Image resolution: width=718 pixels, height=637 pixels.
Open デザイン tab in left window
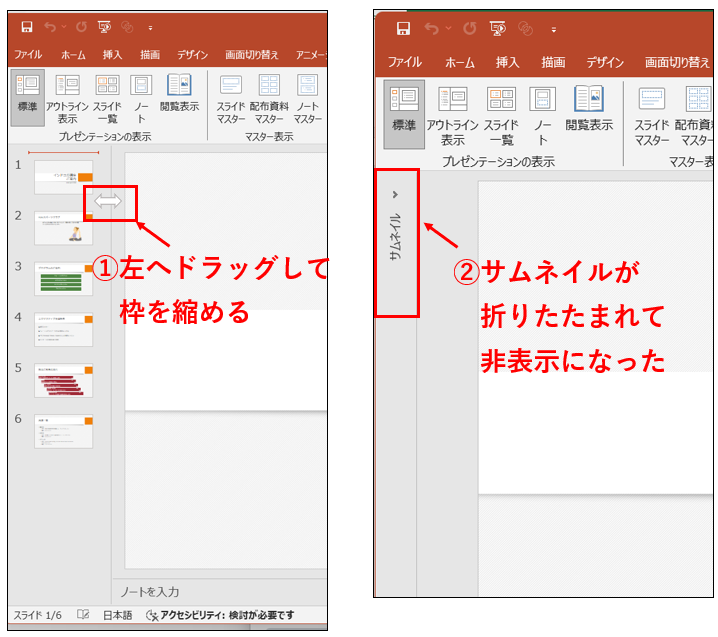click(x=192, y=55)
